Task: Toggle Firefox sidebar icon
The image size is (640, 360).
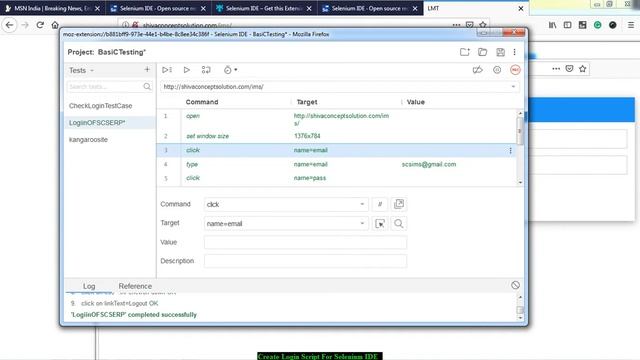Action: 567,25
